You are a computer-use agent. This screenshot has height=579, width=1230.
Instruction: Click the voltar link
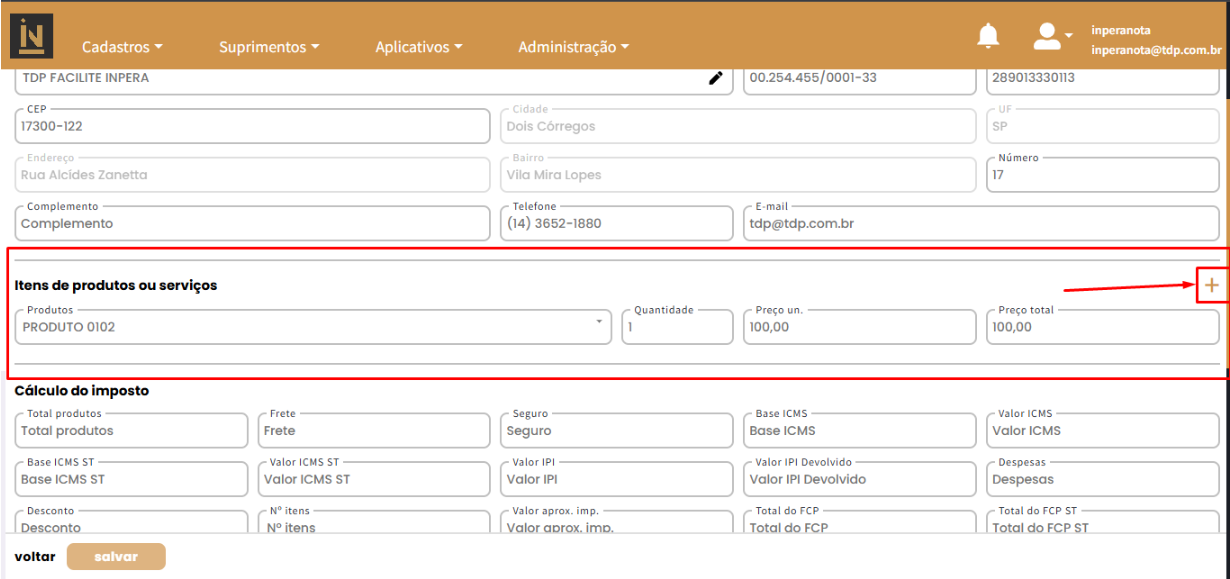pos(34,556)
